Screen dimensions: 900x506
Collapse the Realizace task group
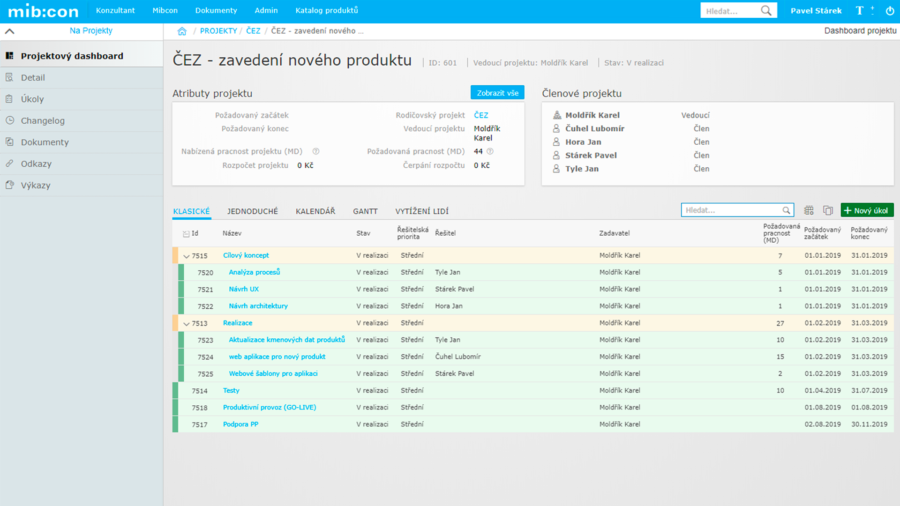click(x=186, y=324)
